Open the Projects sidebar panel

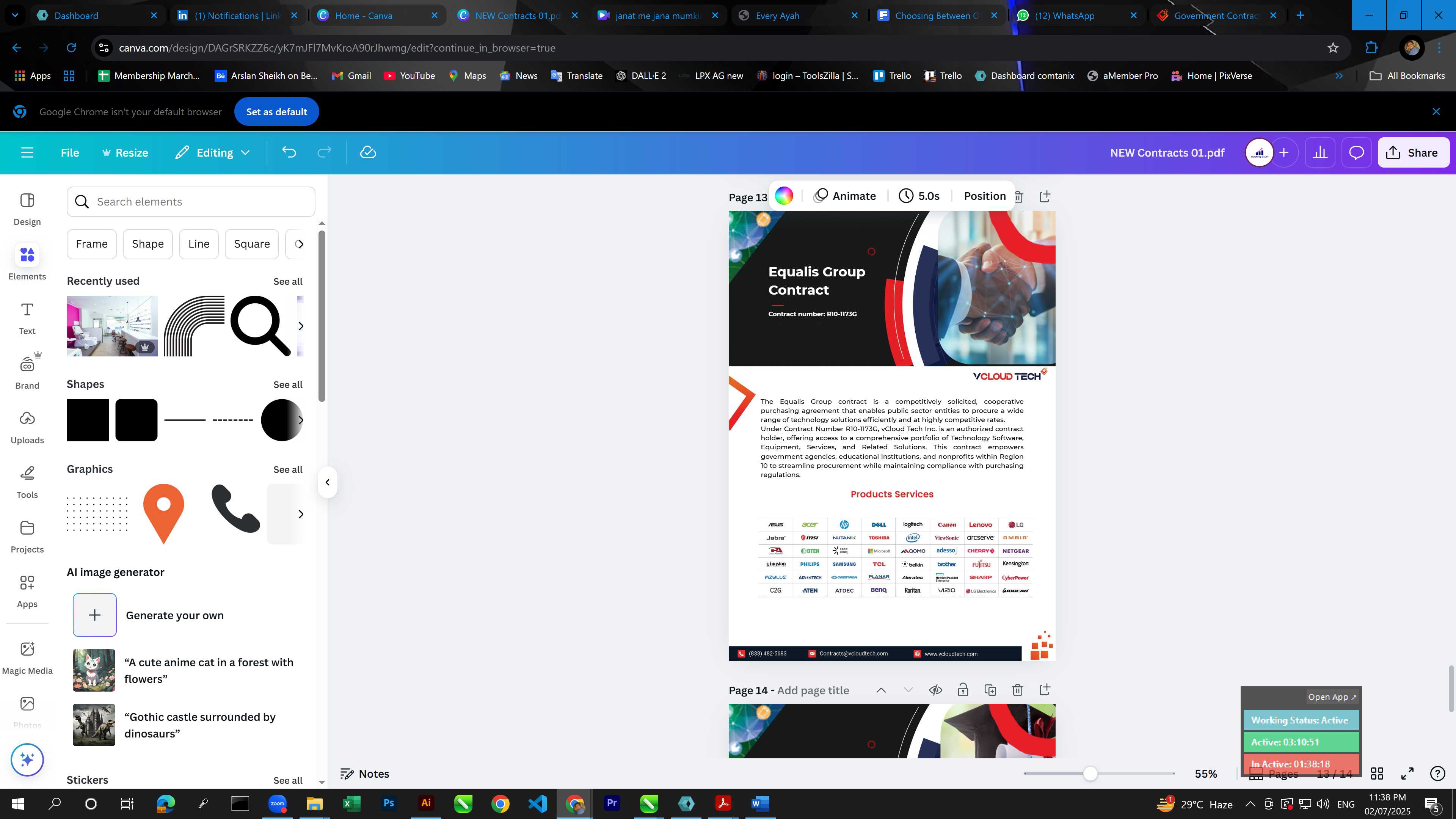(27, 537)
